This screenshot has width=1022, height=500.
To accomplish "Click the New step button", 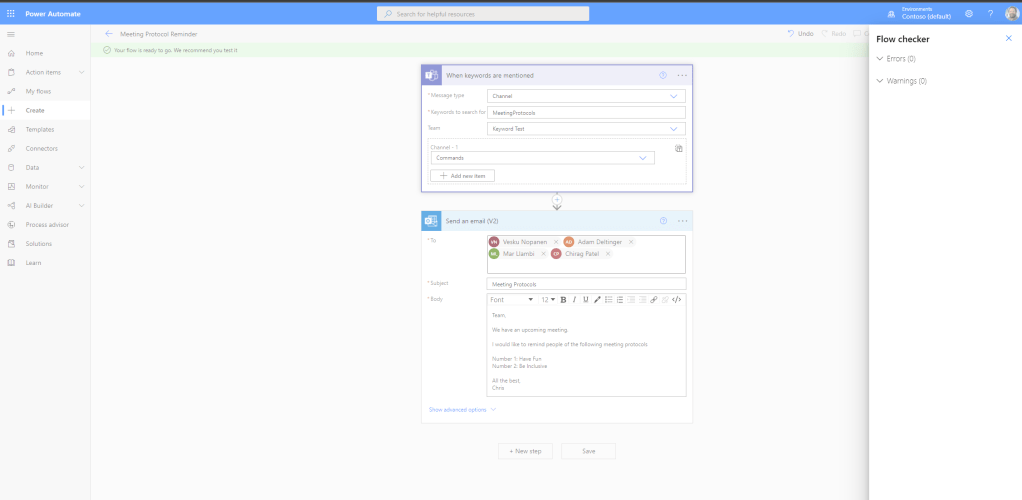I will point(525,451).
